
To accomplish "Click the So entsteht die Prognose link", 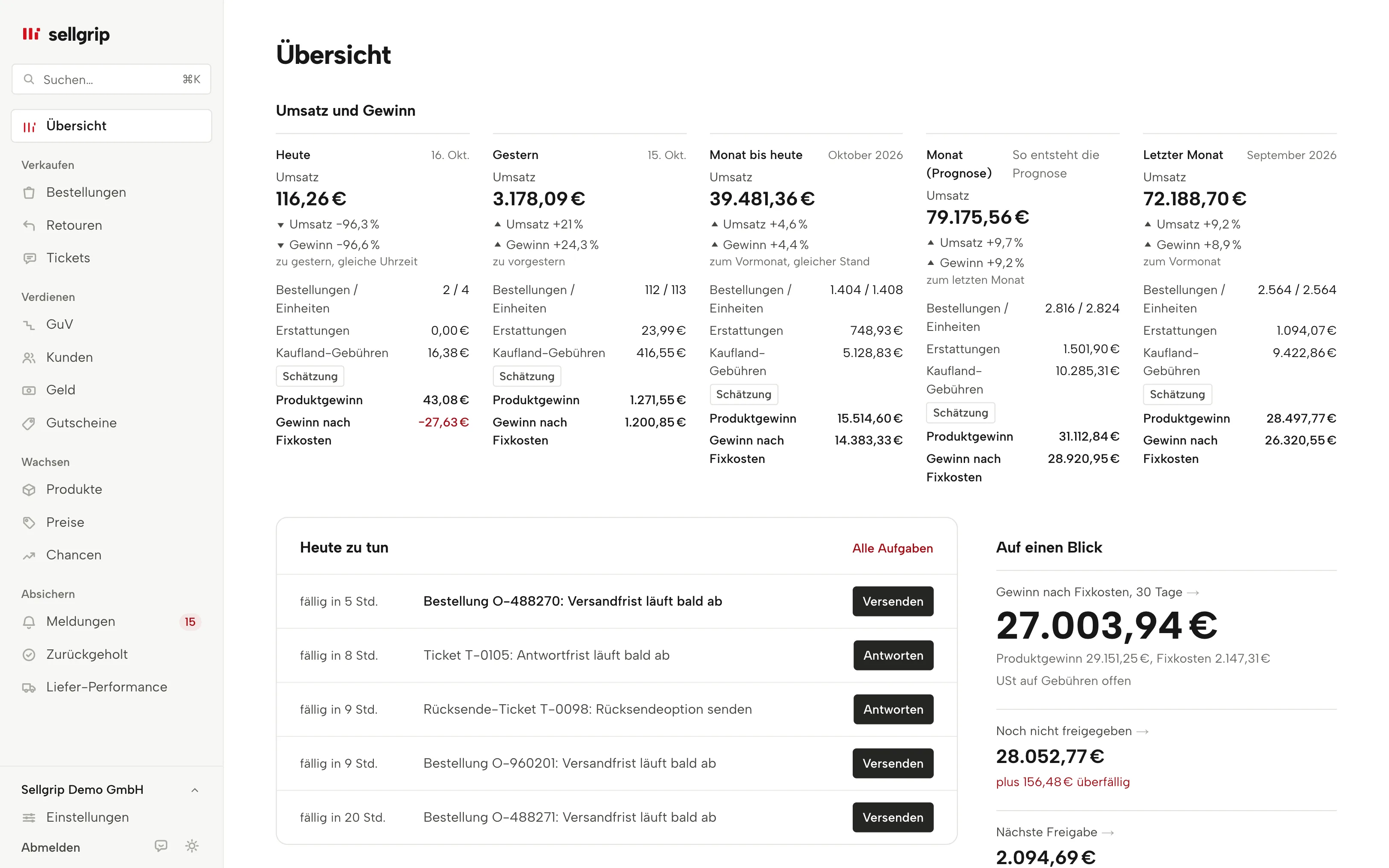I will pyautogui.click(x=1055, y=164).
